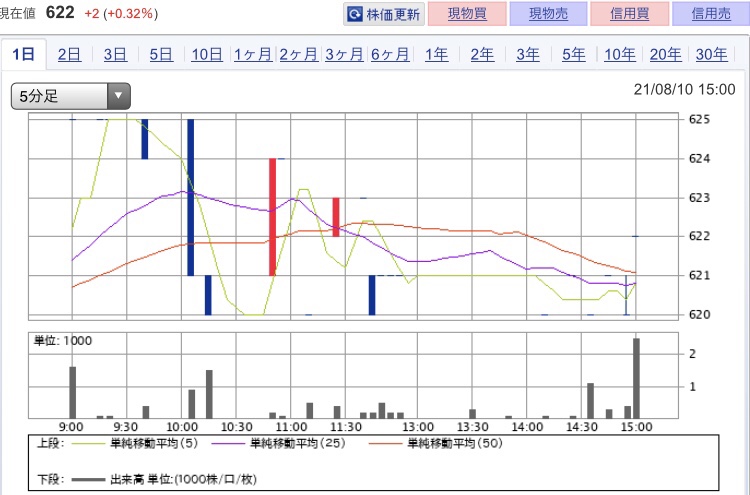Open the 現物売 order link

point(548,14)
